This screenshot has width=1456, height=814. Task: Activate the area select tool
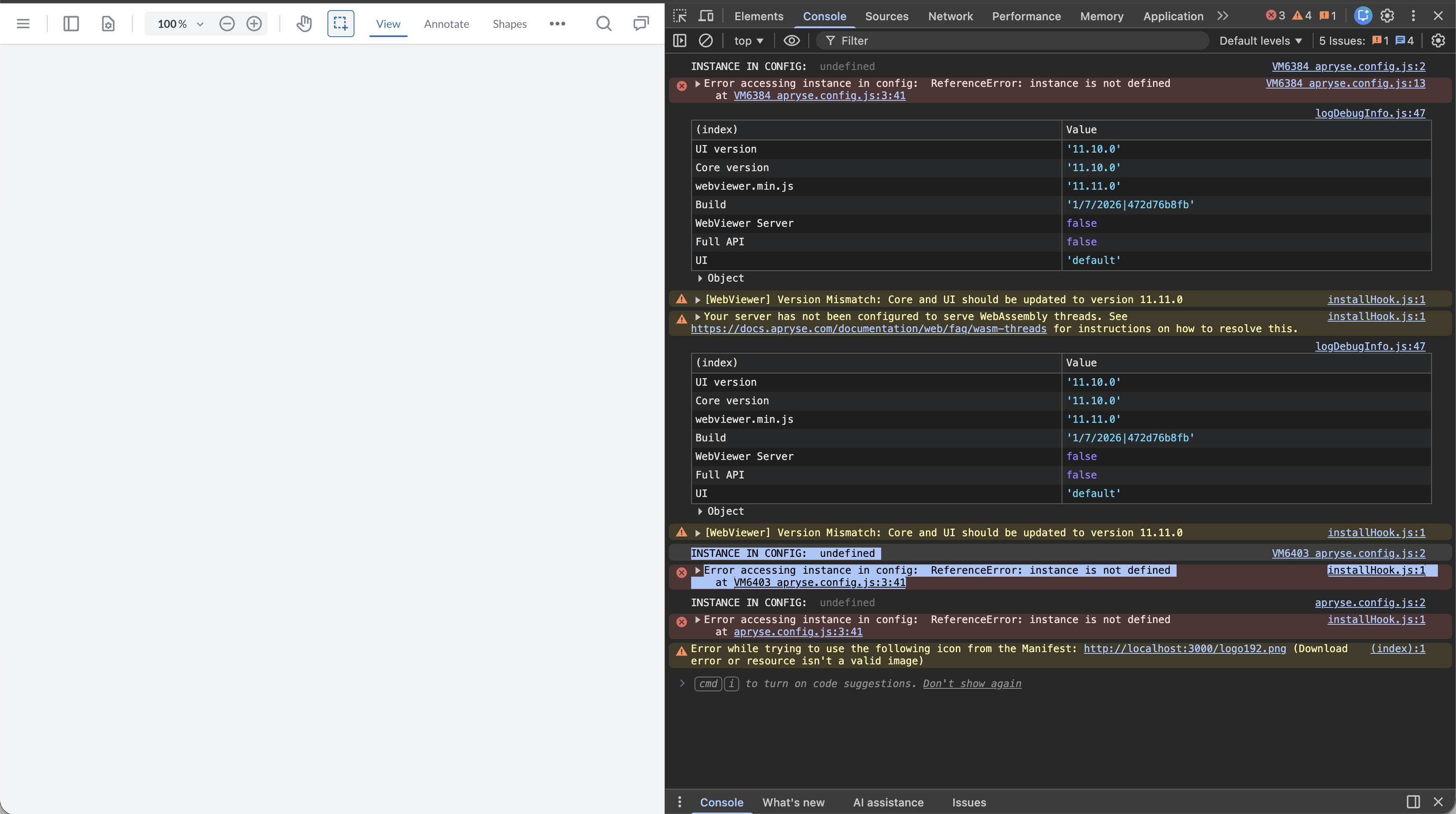pyautogui.click(x=340, y=24)
